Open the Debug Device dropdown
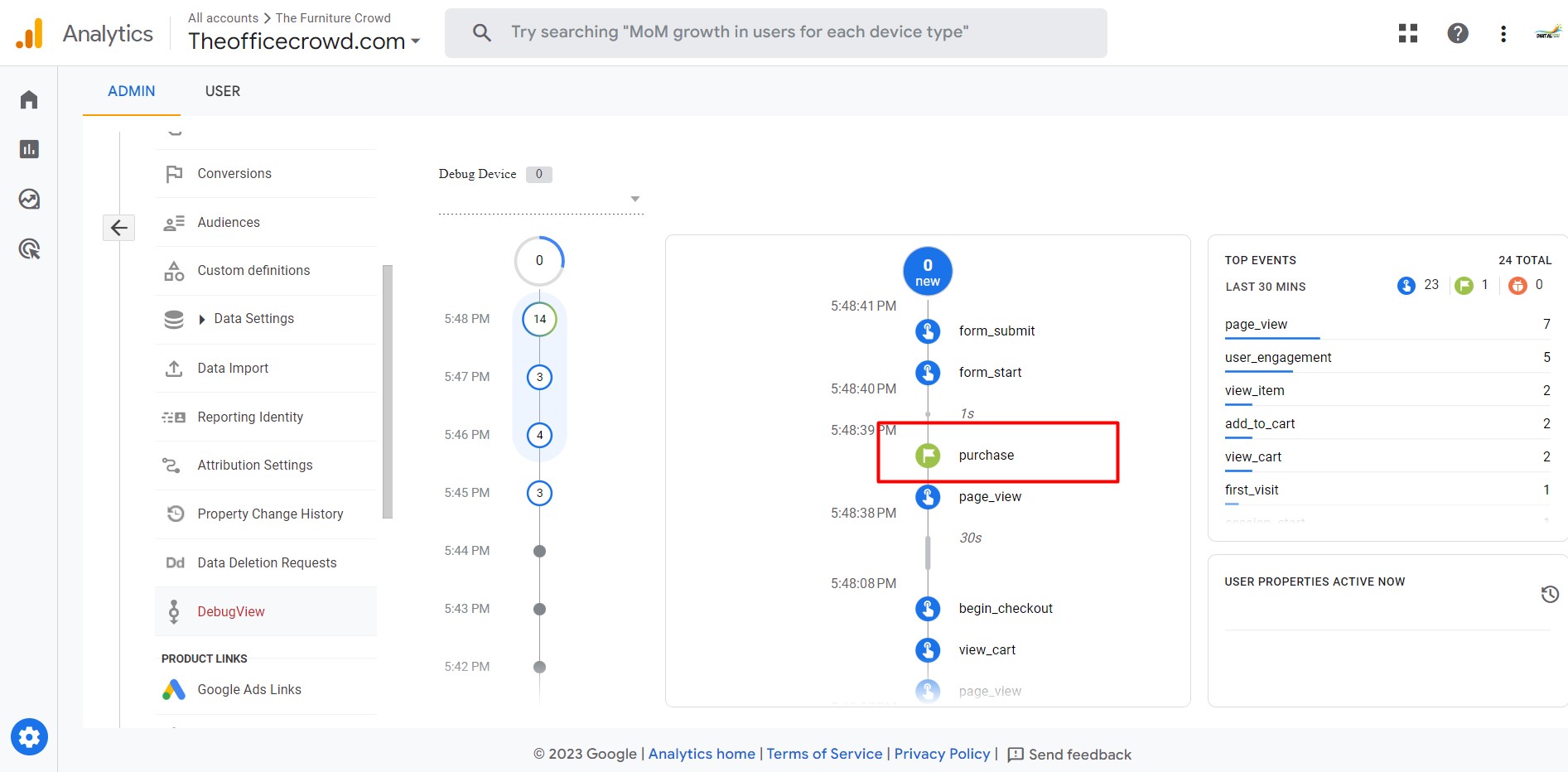This screenshot has width=1568, height=772. 634,199
